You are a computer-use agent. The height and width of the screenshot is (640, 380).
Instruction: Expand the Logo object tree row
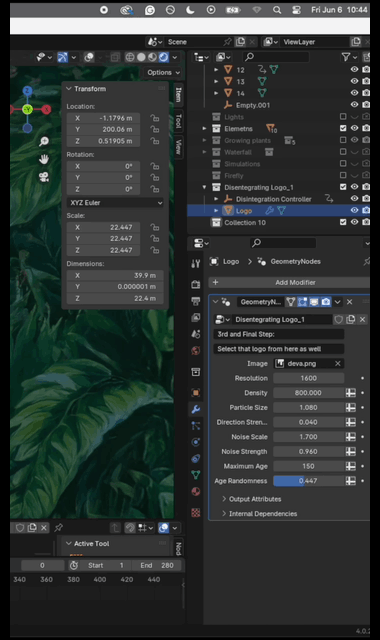(x=216, y=211)
